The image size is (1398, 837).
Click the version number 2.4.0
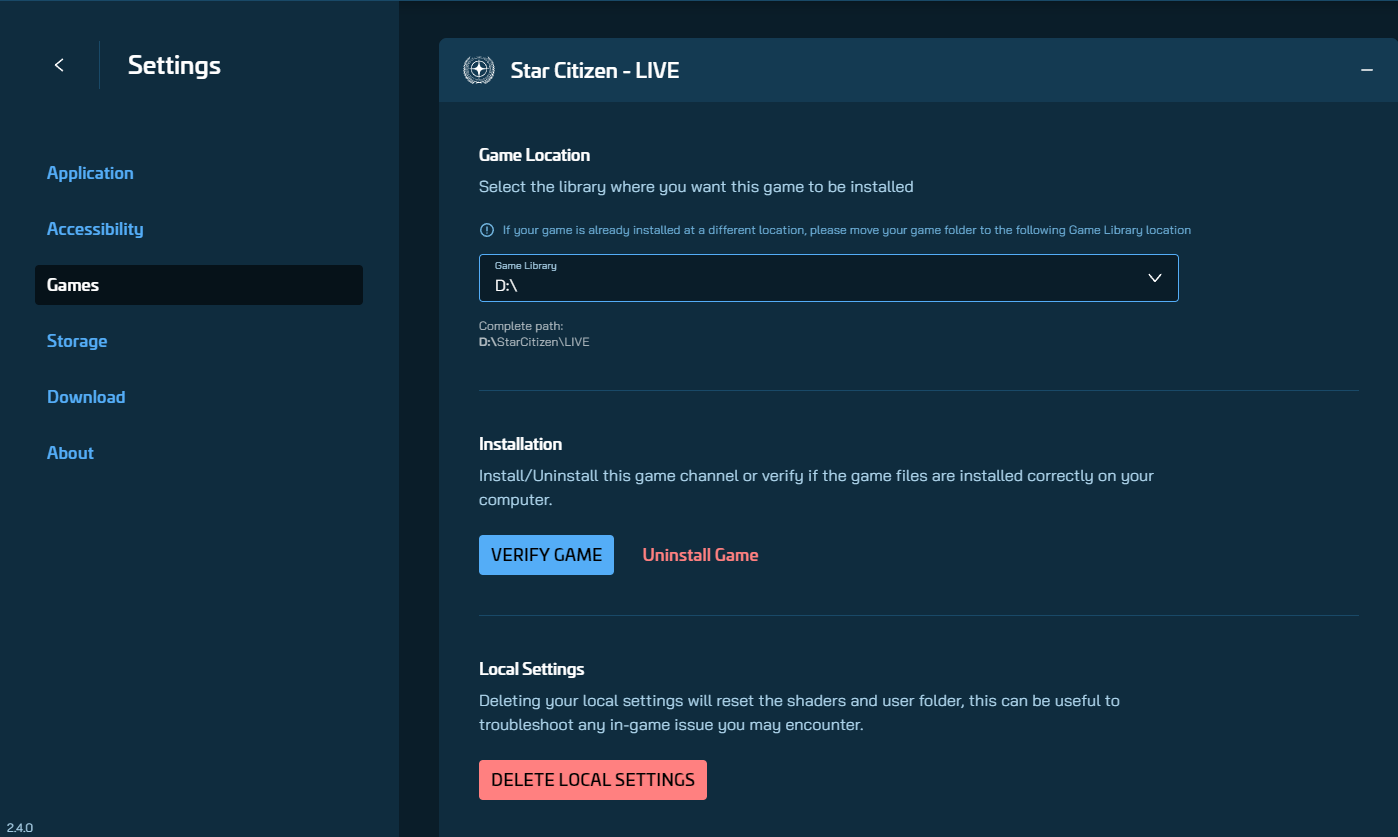click(x=20, y=828)
